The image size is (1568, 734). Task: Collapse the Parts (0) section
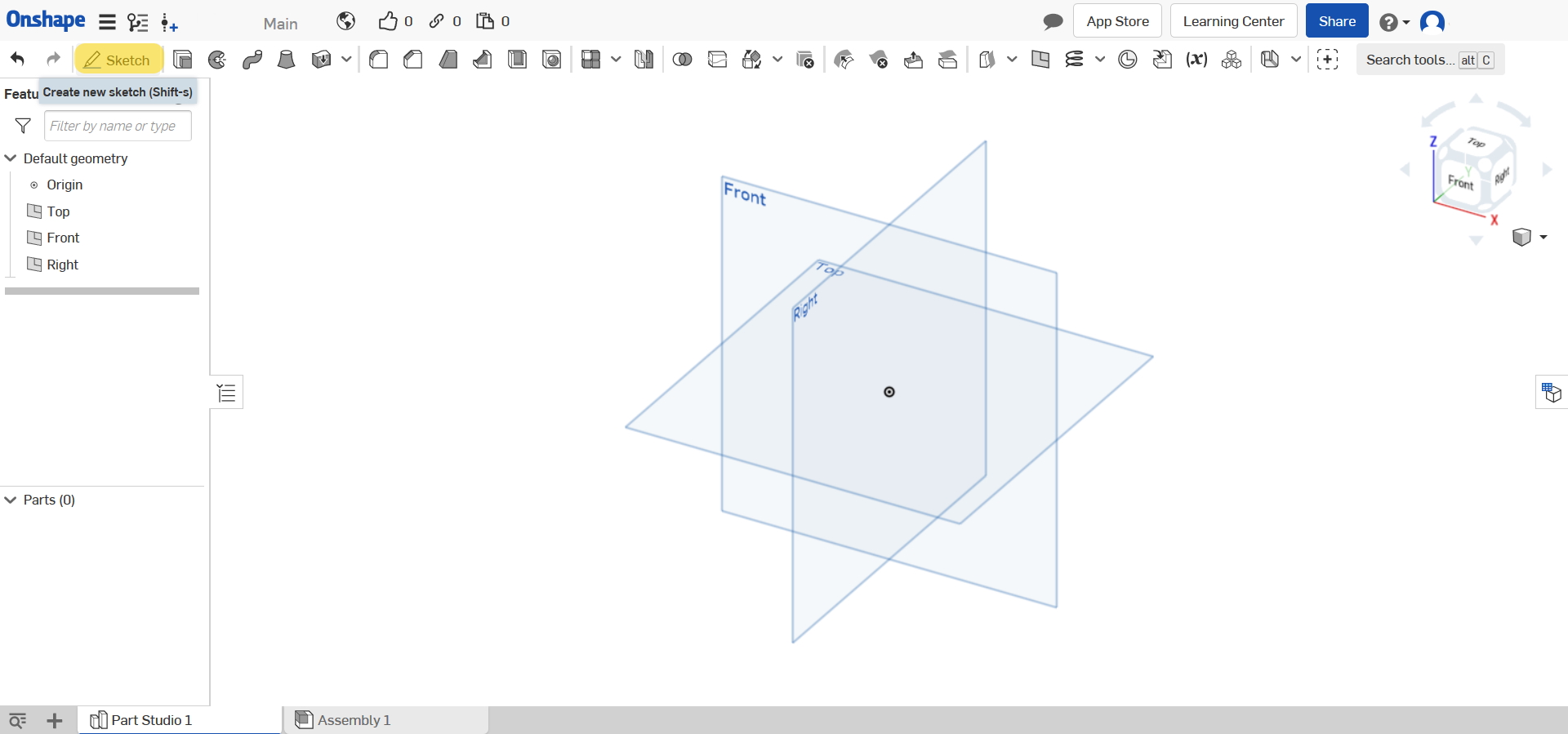click(11, 500)
